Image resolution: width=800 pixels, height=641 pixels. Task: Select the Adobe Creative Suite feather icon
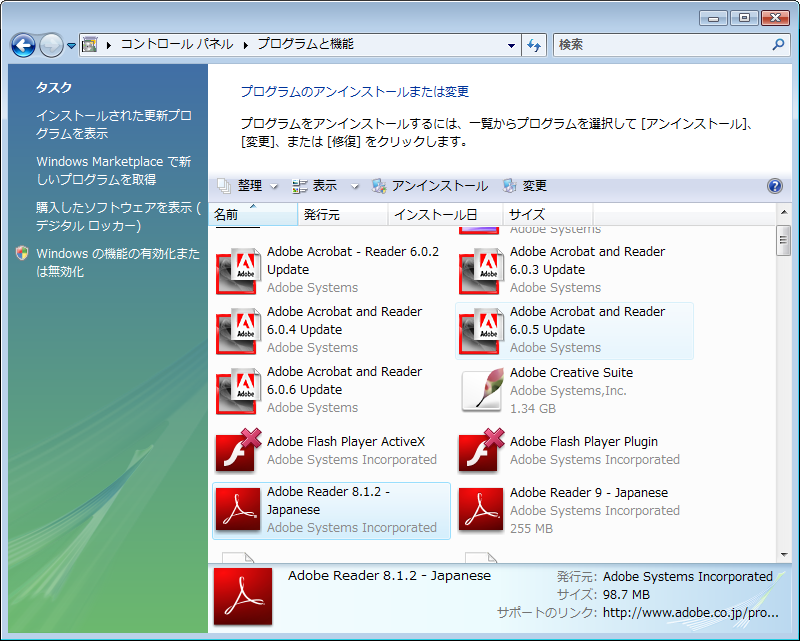click(482, 390)
